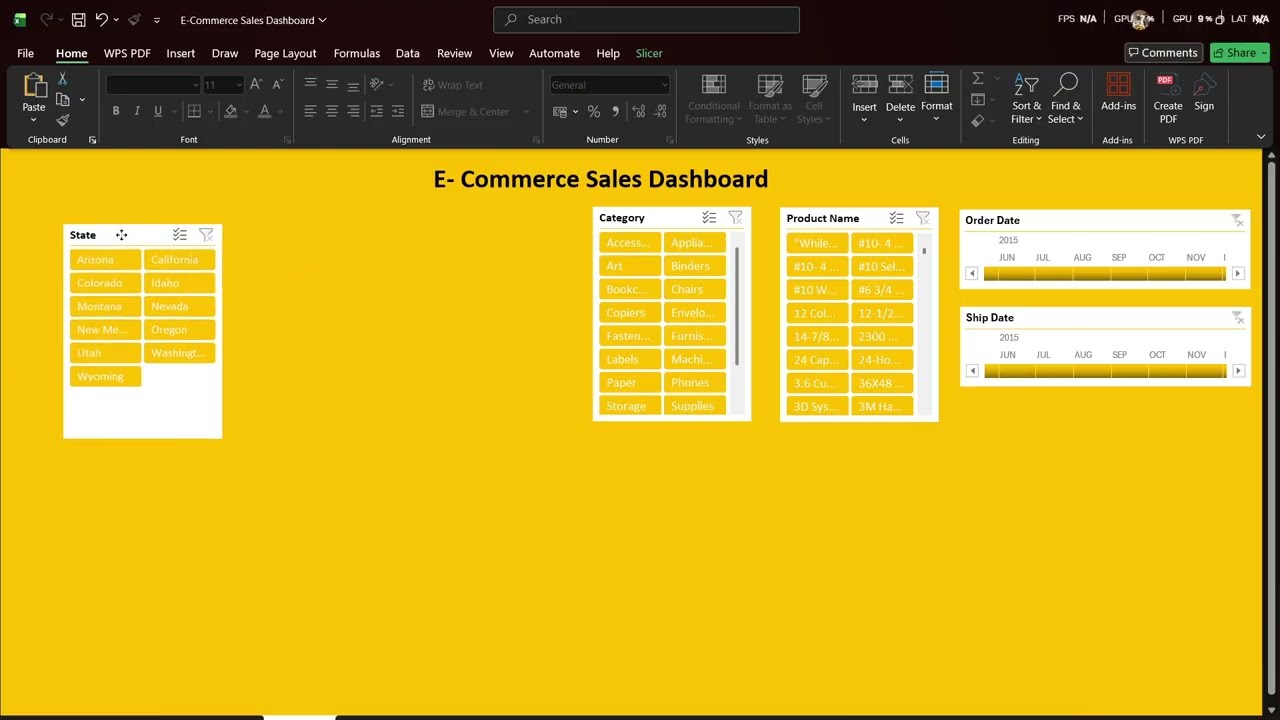Select Wyoming in State slicer

point(105,377)
